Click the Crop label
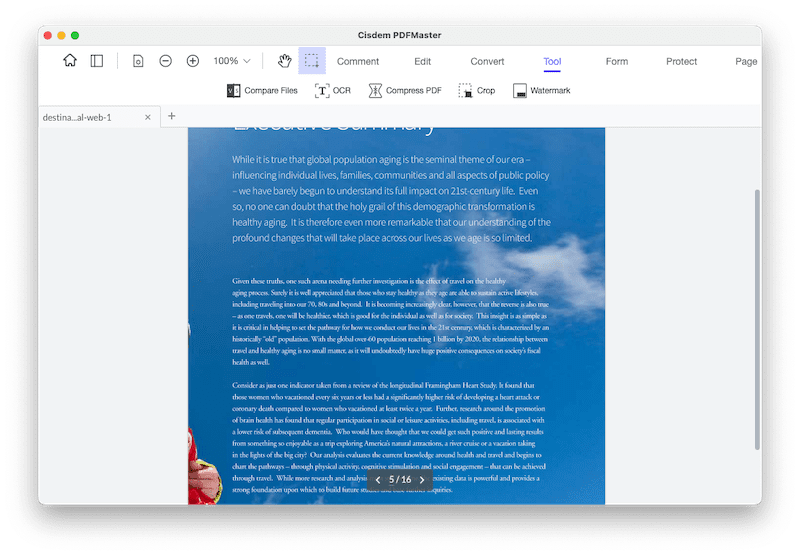 (486, 90)
